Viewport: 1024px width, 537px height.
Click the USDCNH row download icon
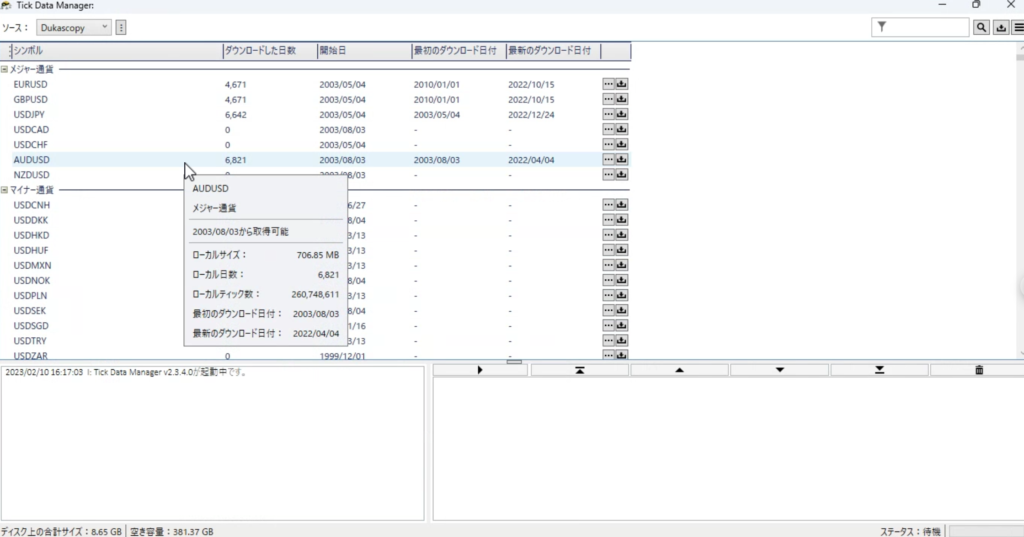pyautogui.click(x=622, y=205)
